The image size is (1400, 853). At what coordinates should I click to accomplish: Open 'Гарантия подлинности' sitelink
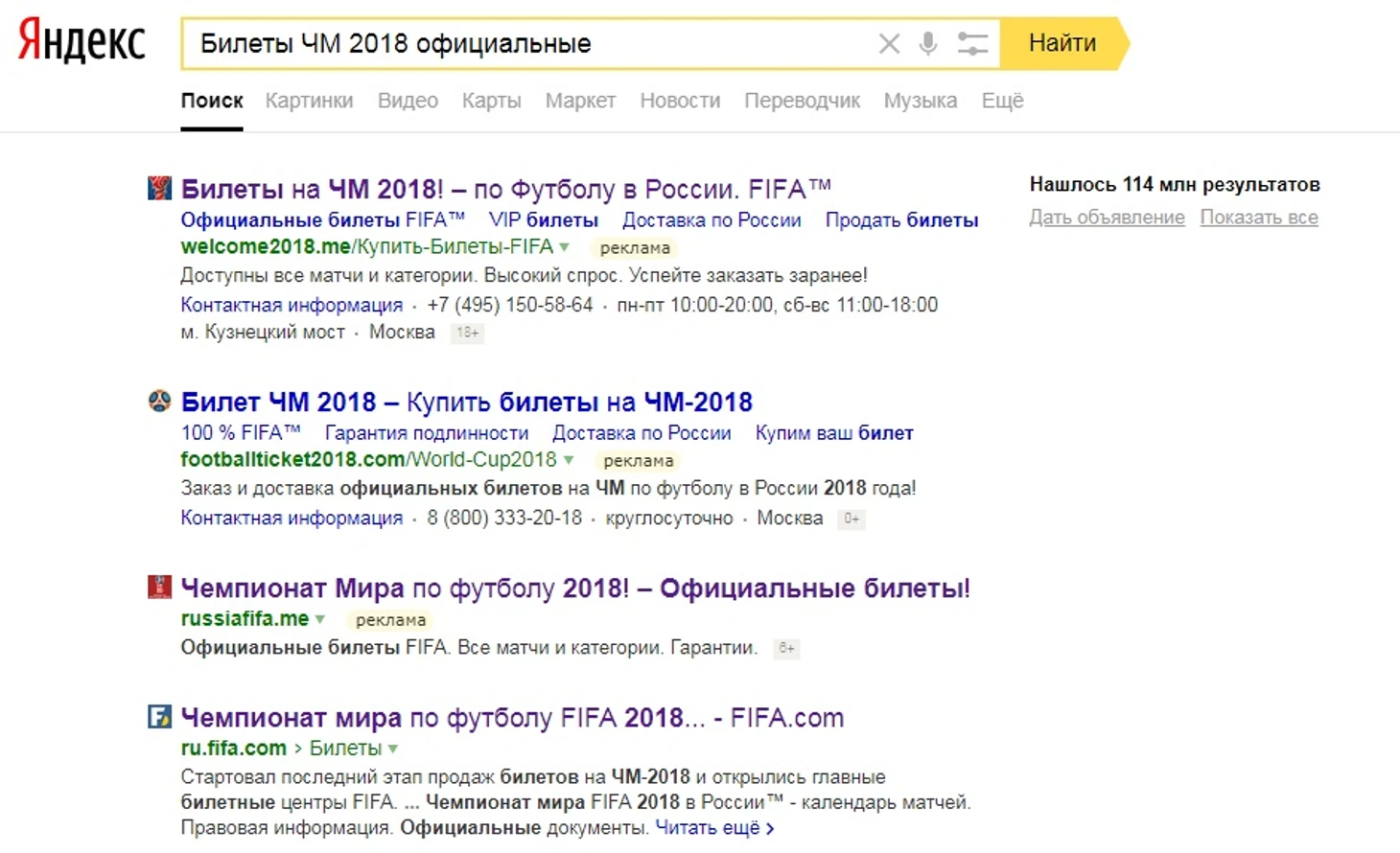[x=427, y=432]
